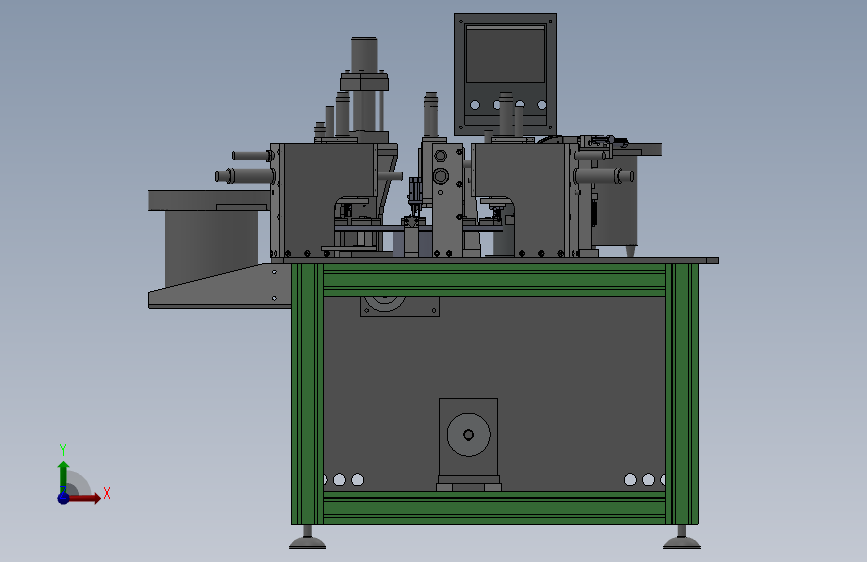The width and height of the screenshot is (867, 562).
Task: Select the right green vertical frame post
Action: 682,394
